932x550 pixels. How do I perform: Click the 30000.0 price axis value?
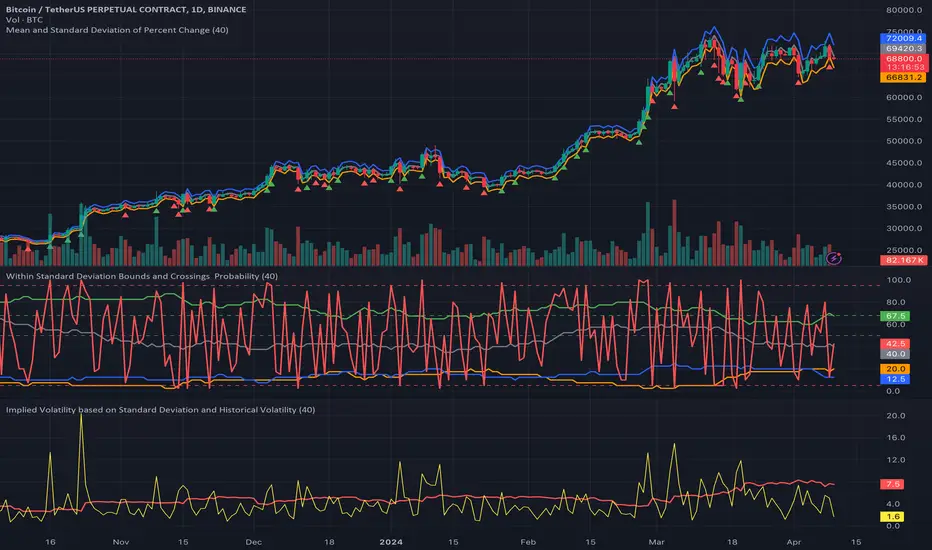coord(903,228)
